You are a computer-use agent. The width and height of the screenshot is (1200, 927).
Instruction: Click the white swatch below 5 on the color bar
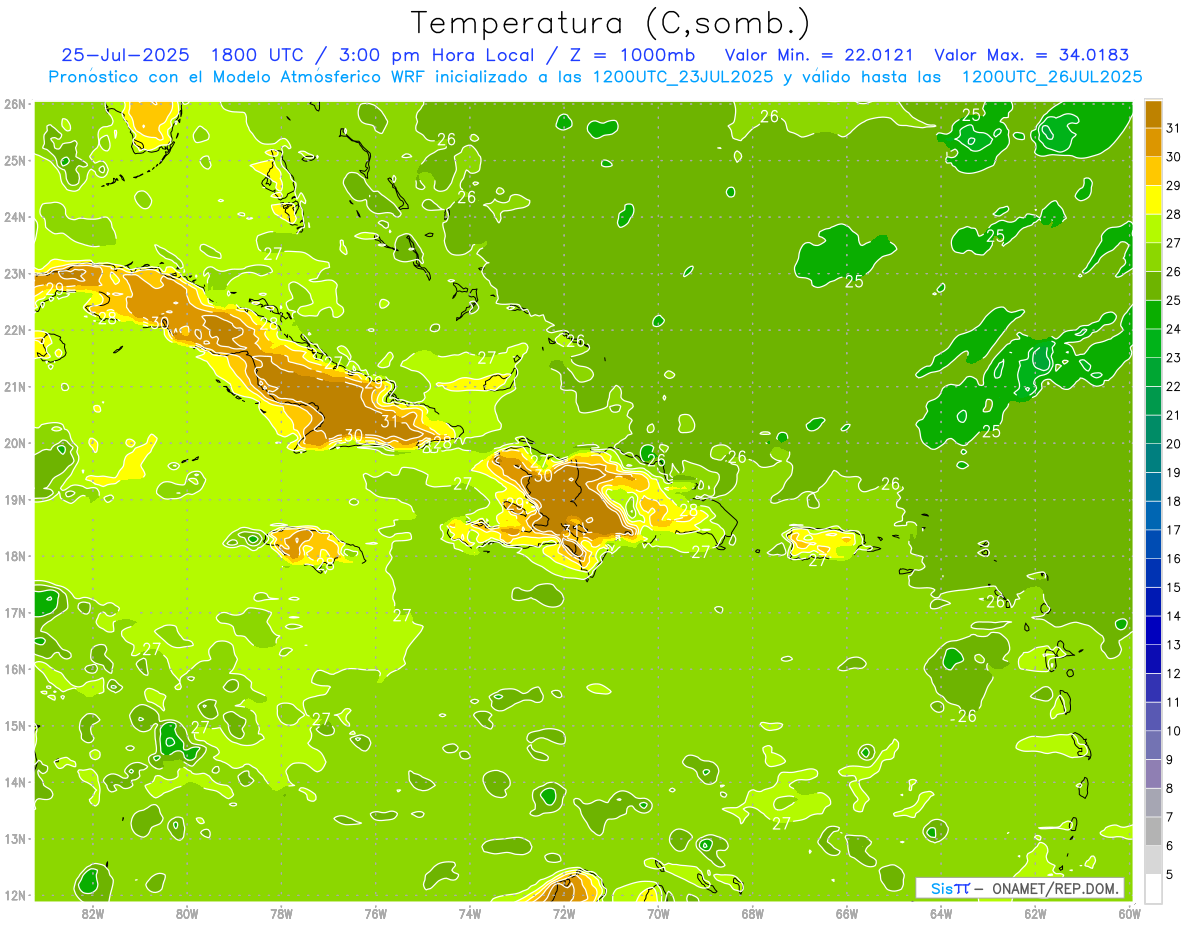click(x=1153, y=888)
